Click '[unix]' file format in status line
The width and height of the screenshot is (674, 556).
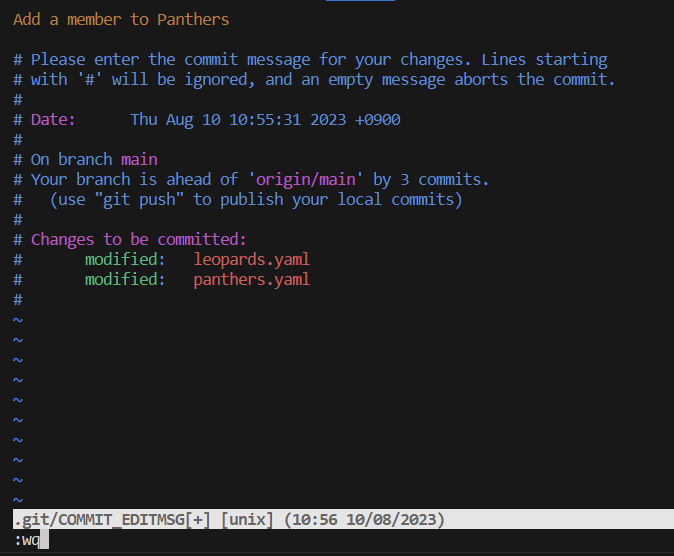coord(247,519)
